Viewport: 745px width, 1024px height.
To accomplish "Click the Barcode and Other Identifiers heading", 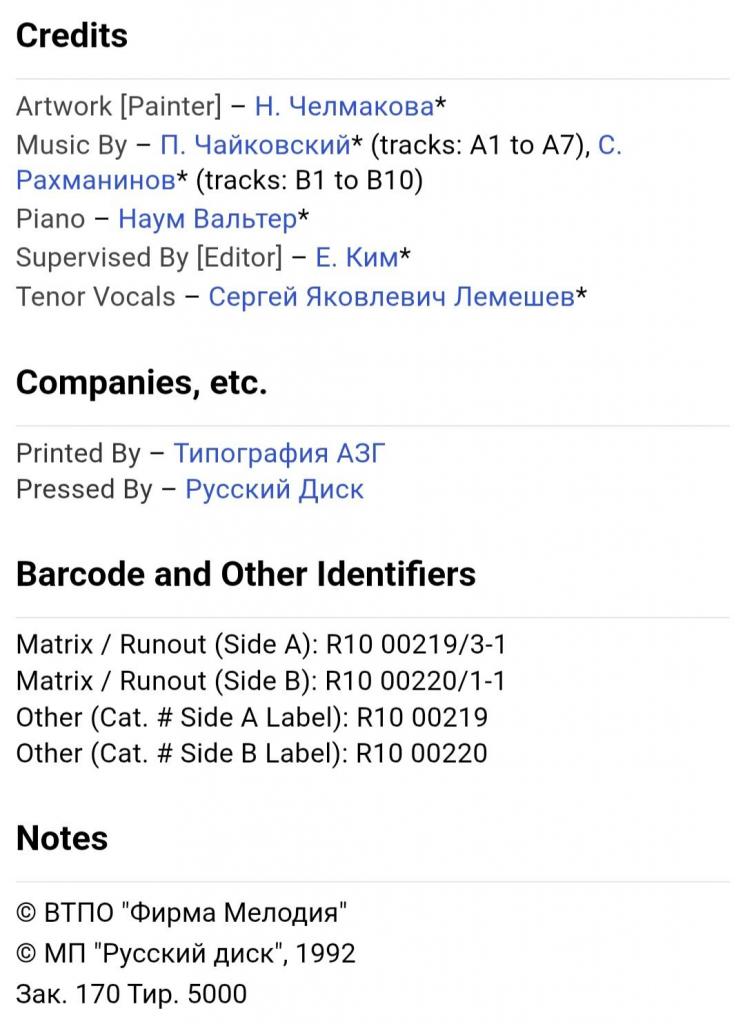I will point(246,574).
